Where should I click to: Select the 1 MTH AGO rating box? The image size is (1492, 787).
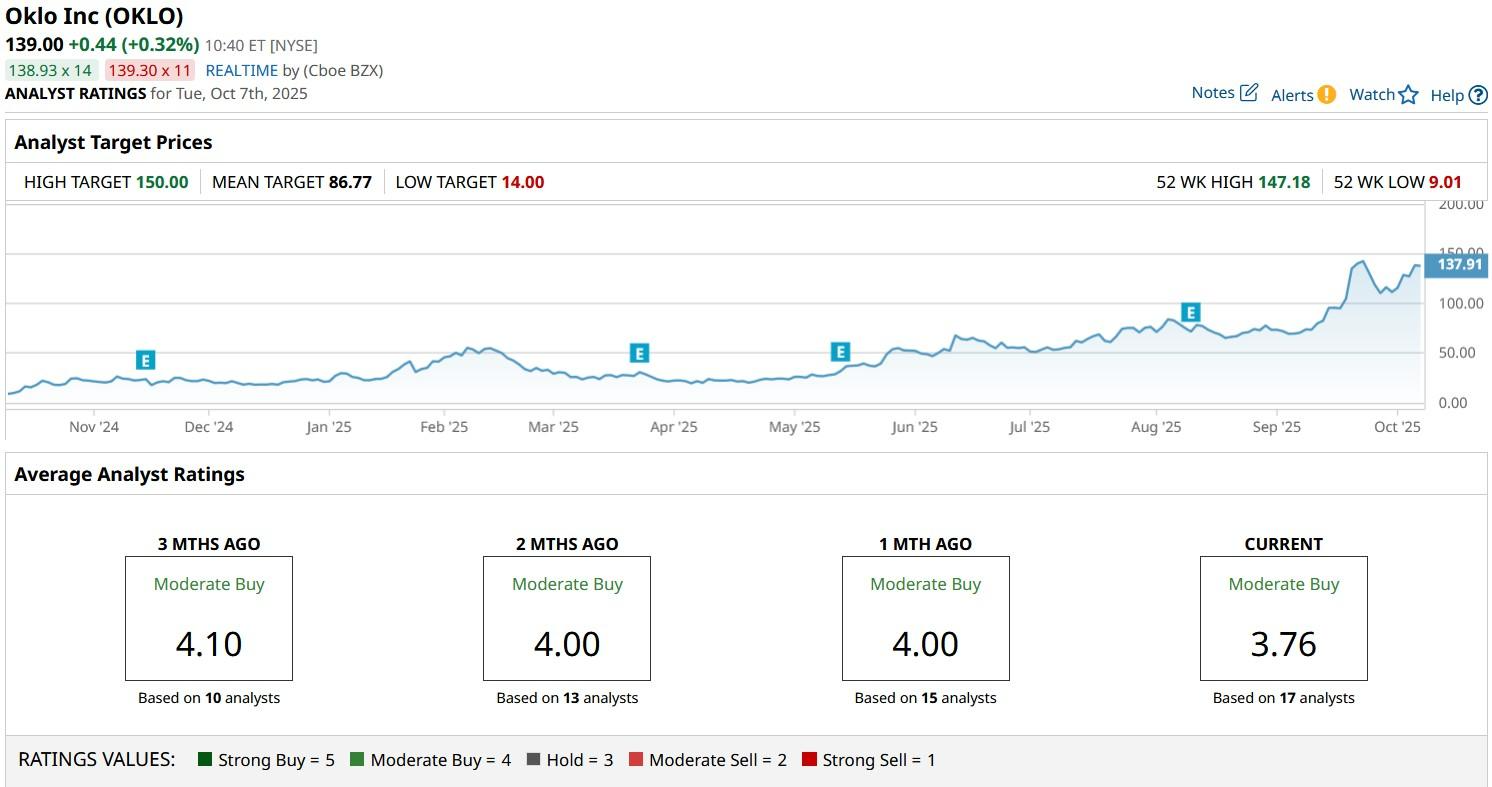925,619
